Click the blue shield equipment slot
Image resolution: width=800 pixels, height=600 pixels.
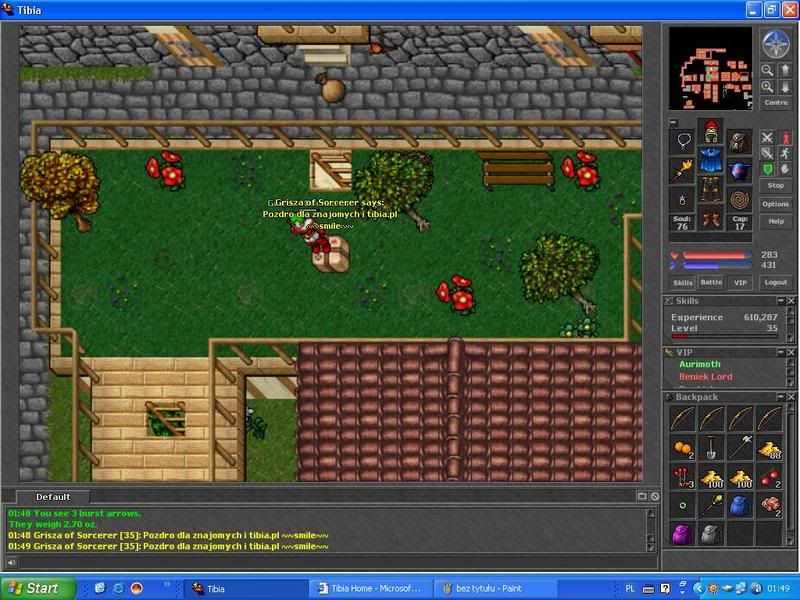[739, 170]
